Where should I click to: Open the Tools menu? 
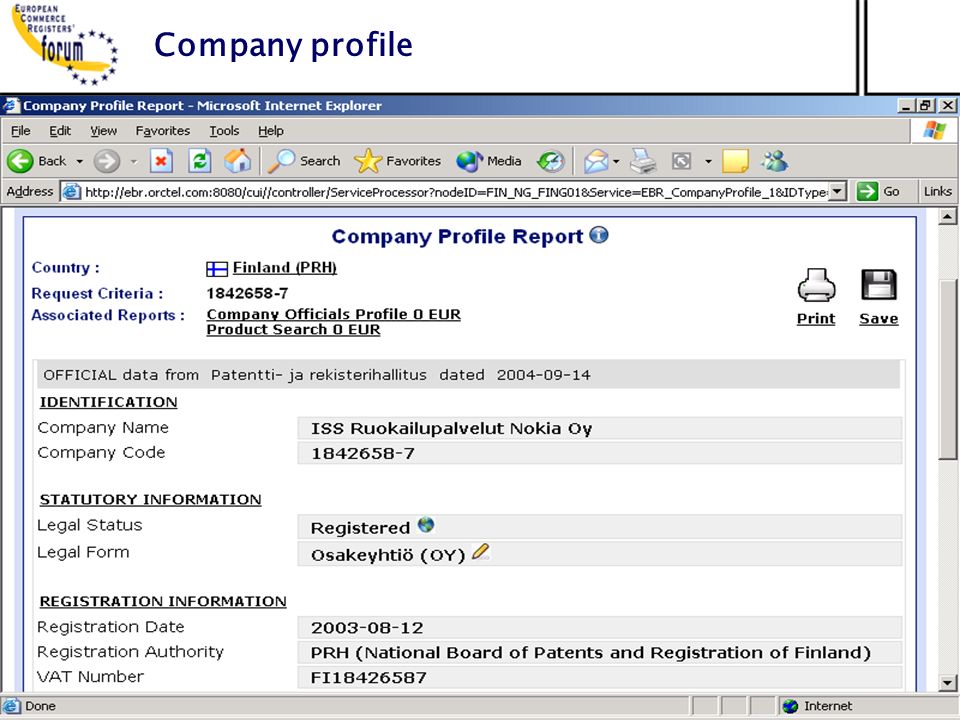(x=224, y=130)
